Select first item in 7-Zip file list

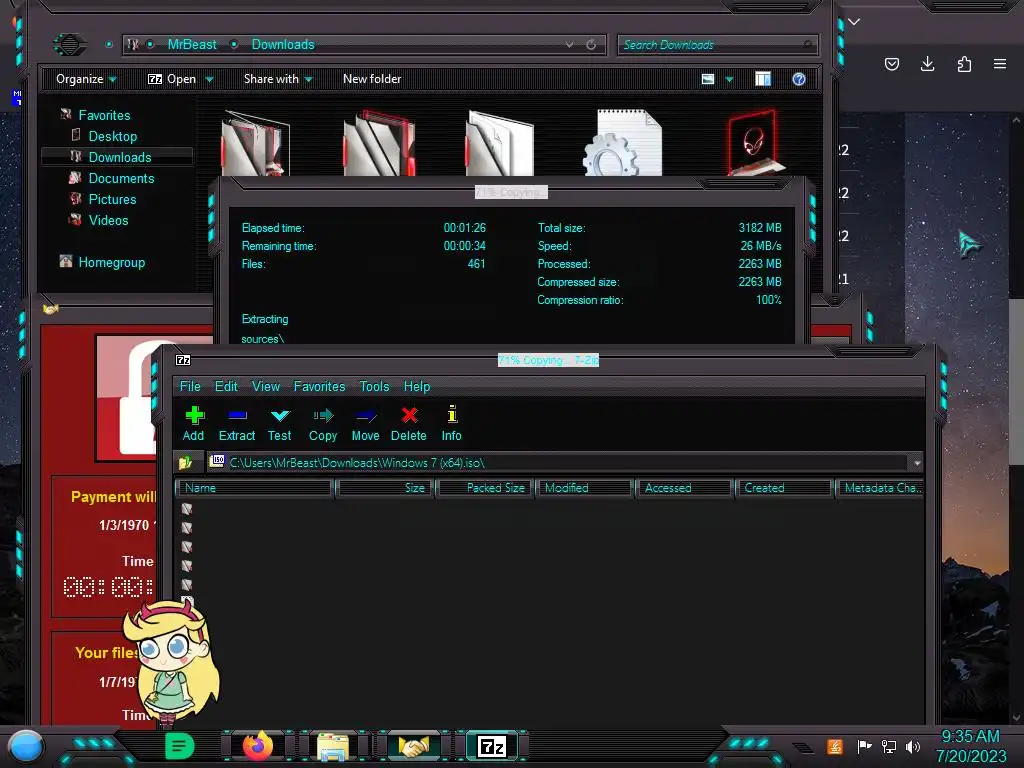187,508
